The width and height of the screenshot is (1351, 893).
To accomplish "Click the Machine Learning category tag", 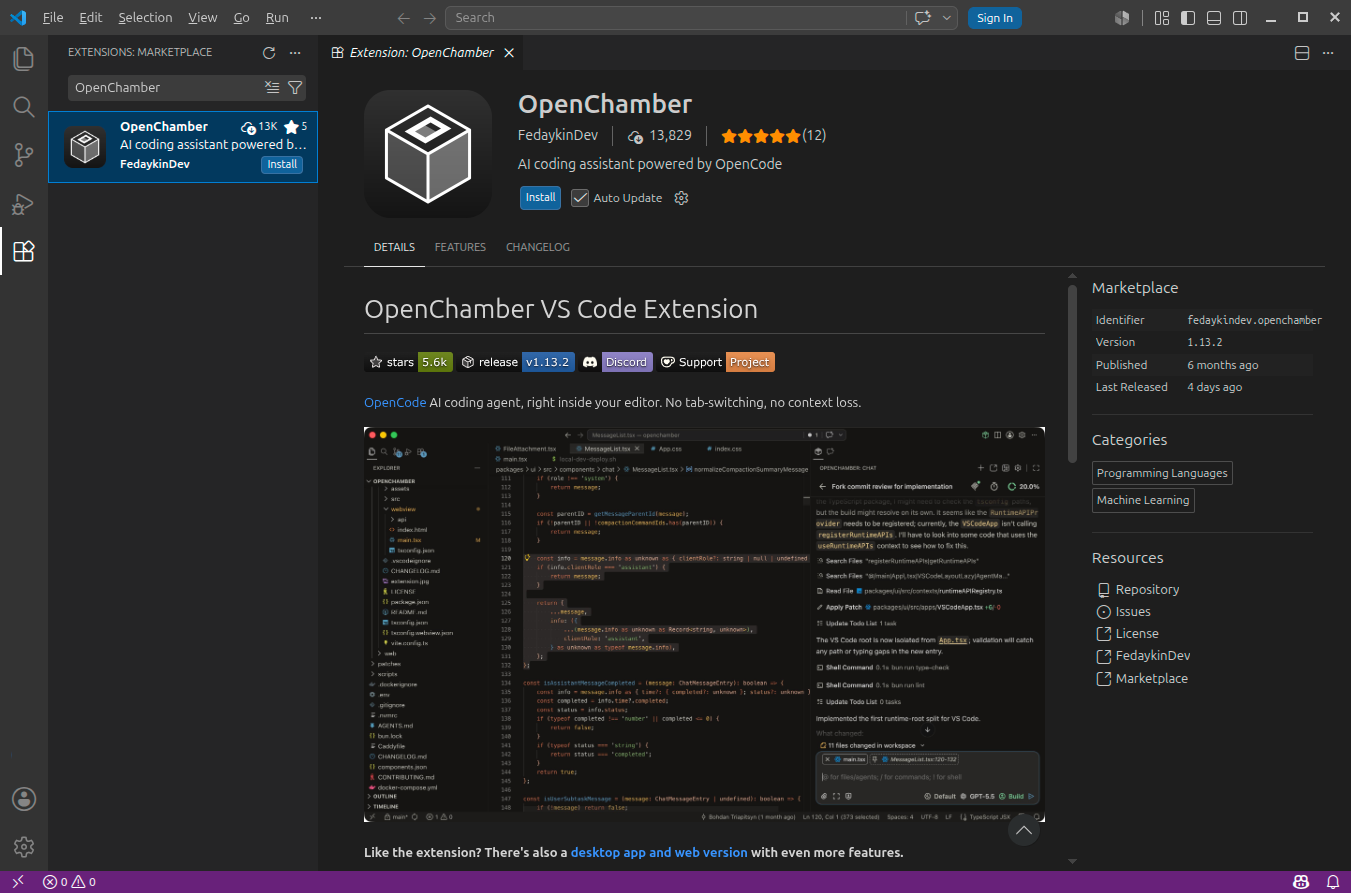I will 1143,500.
